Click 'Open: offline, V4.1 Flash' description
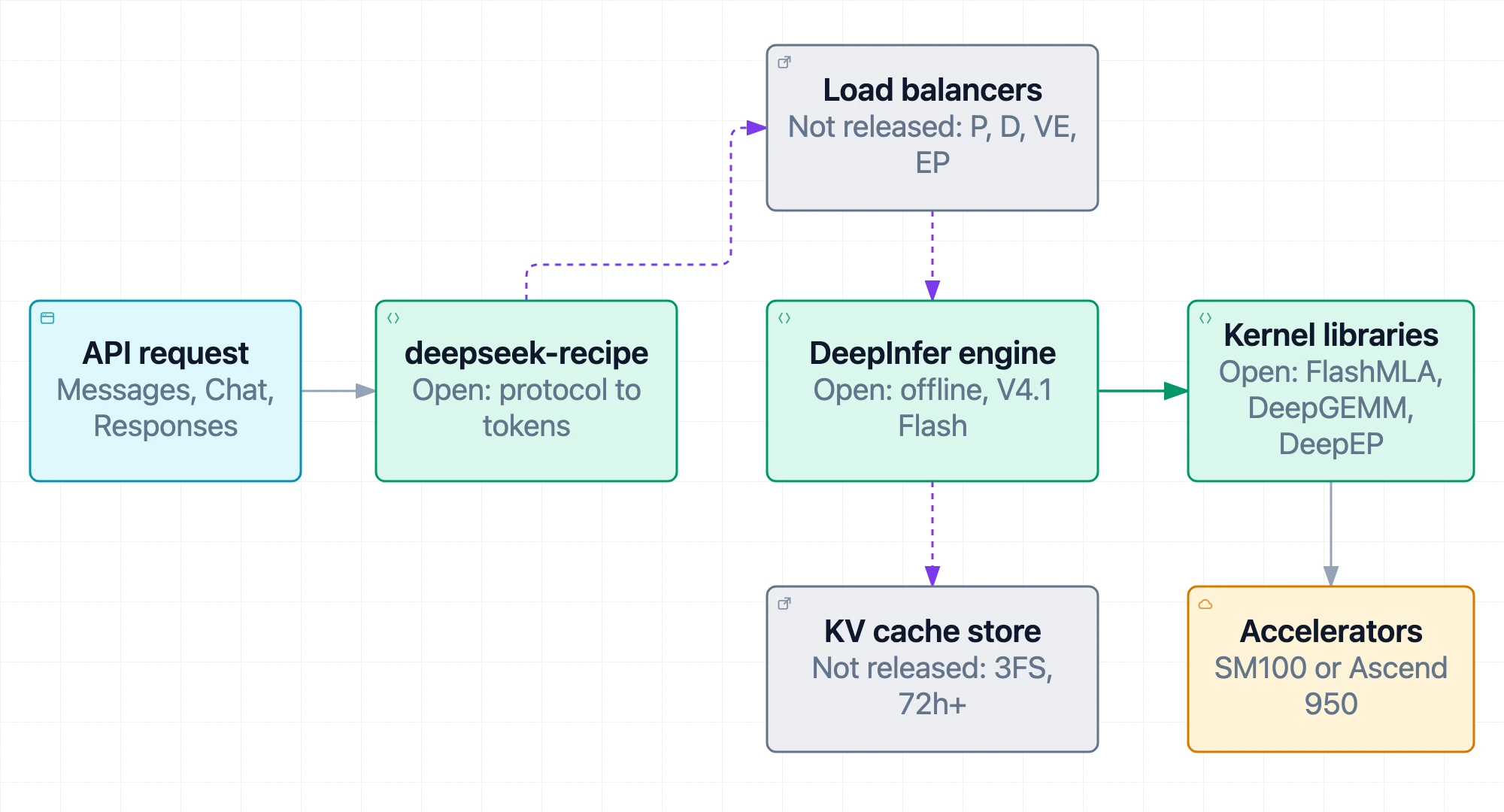Viewport: 1504px width, 812px height. 932,408
